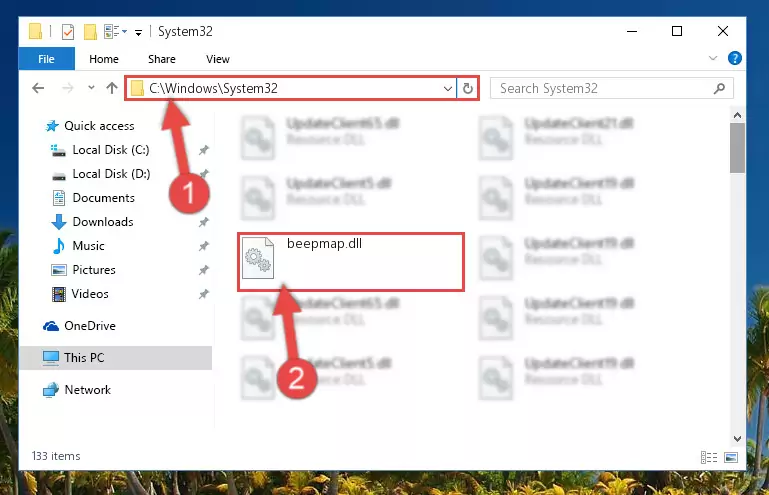Select Quick access in navigation pane
The image size is (769, 495).
pos(99,126)
